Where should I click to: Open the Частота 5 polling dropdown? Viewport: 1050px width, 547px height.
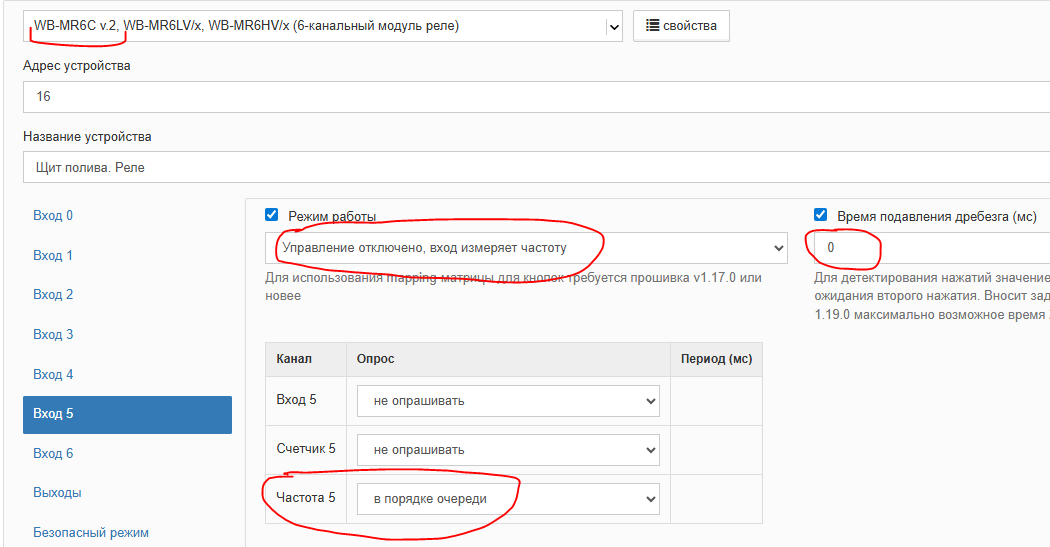pos(508,498)
